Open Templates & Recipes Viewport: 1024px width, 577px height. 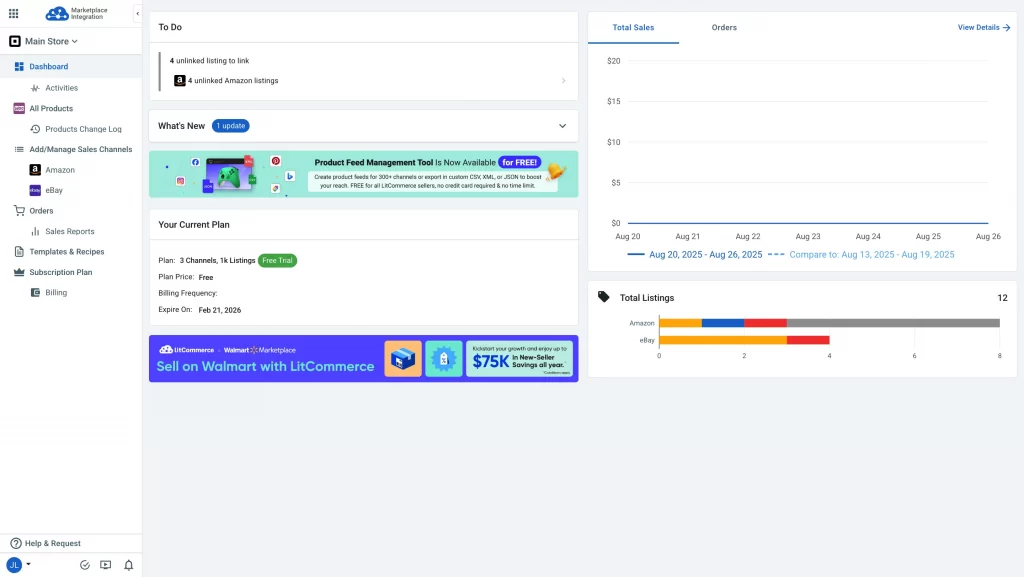click(x=67, y=252)
